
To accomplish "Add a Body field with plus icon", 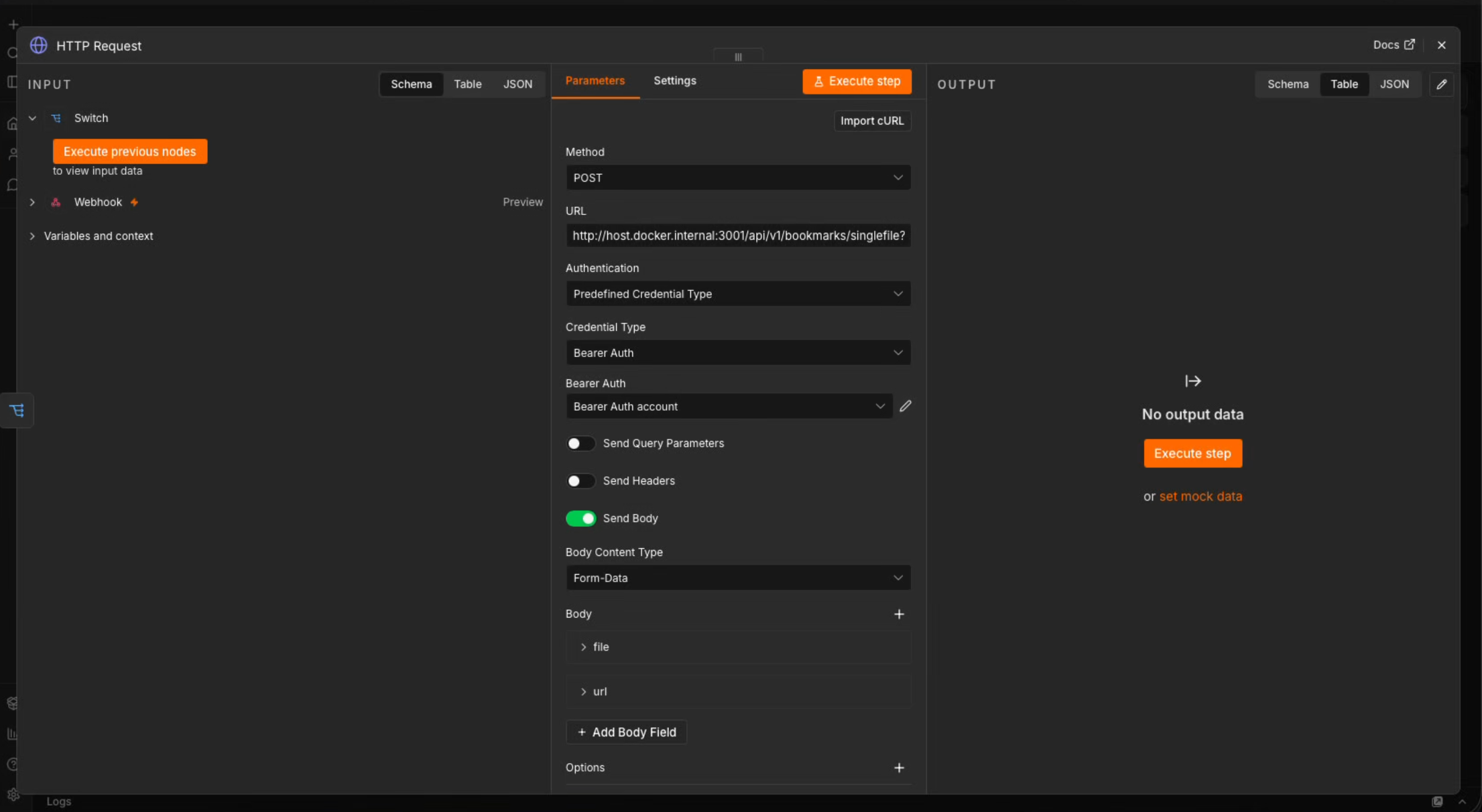I will pyautogui.click(x=899, y=614).
